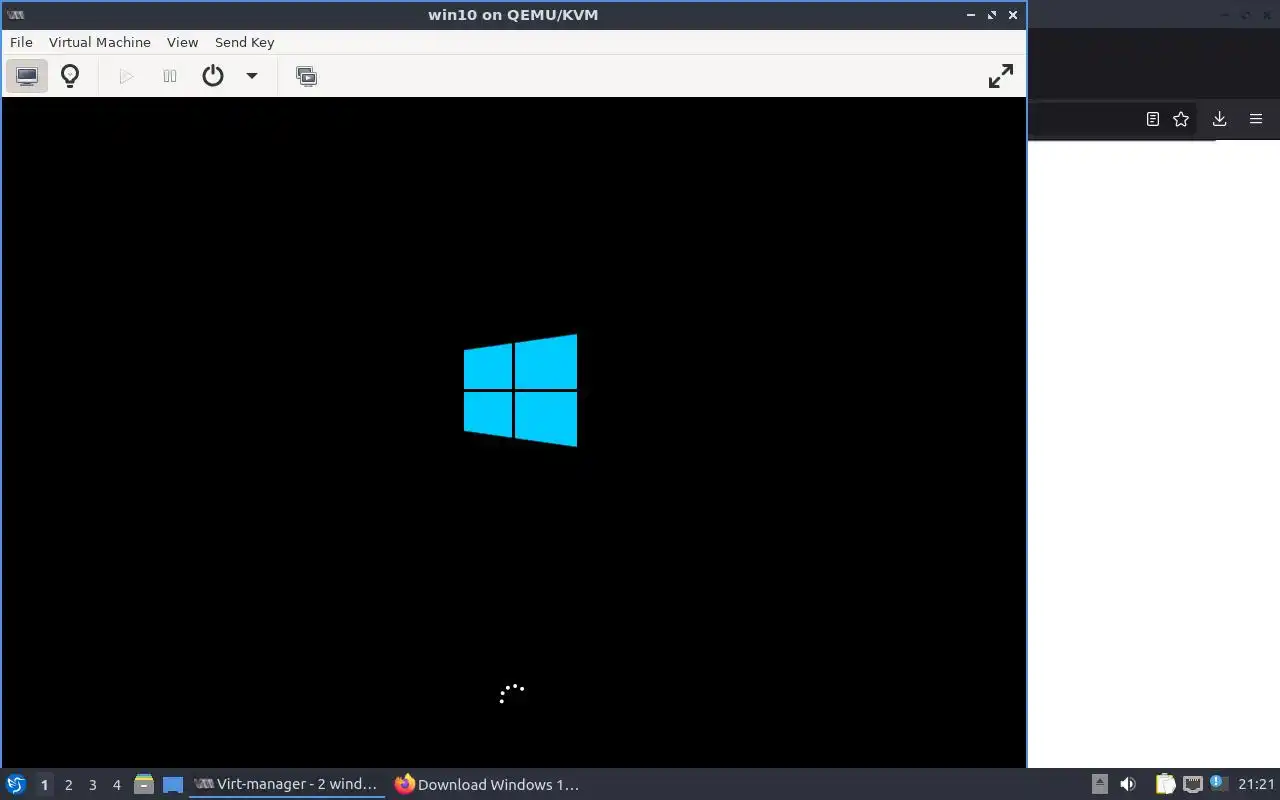This screenshot has height=800, width=1280.
Task: Shut down the virtual machine power icon
Action: [x=213, y=76]
